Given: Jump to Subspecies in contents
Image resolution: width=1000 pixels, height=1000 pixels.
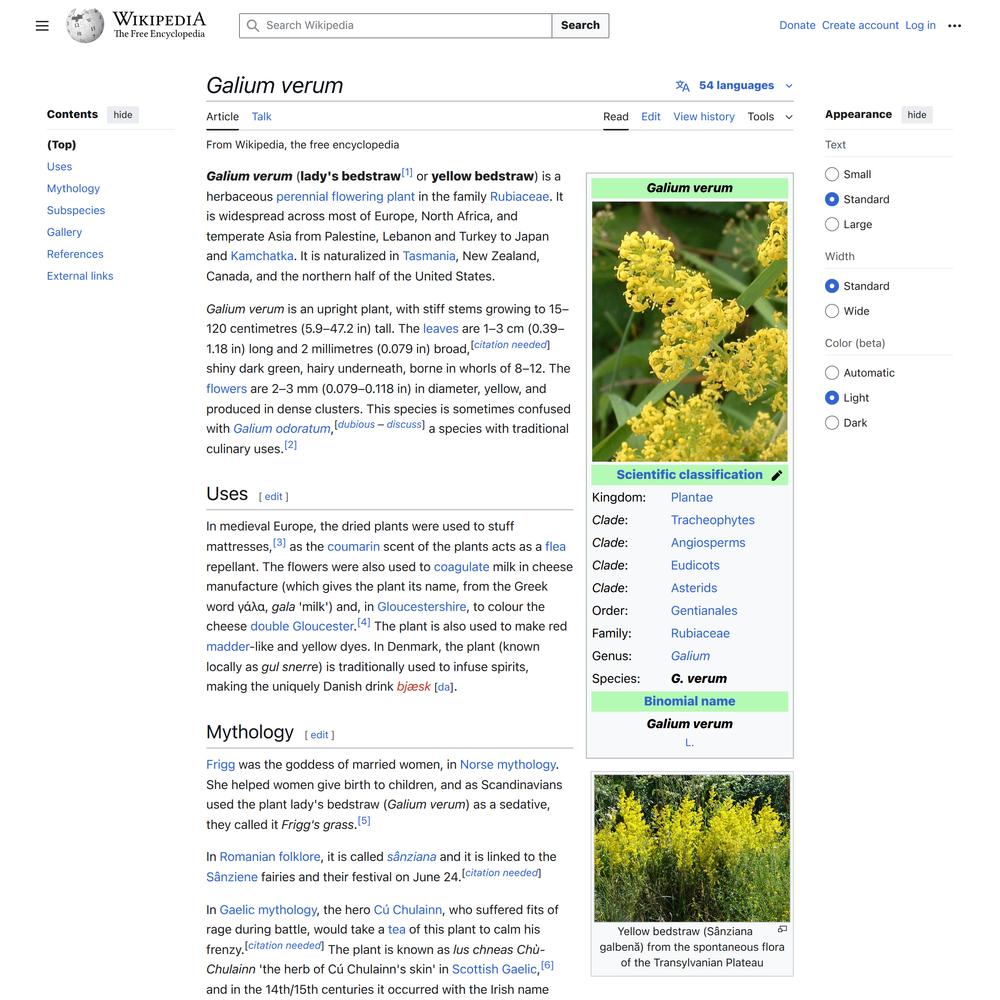Looking at the screenshot, I should (x=76, y=210).
